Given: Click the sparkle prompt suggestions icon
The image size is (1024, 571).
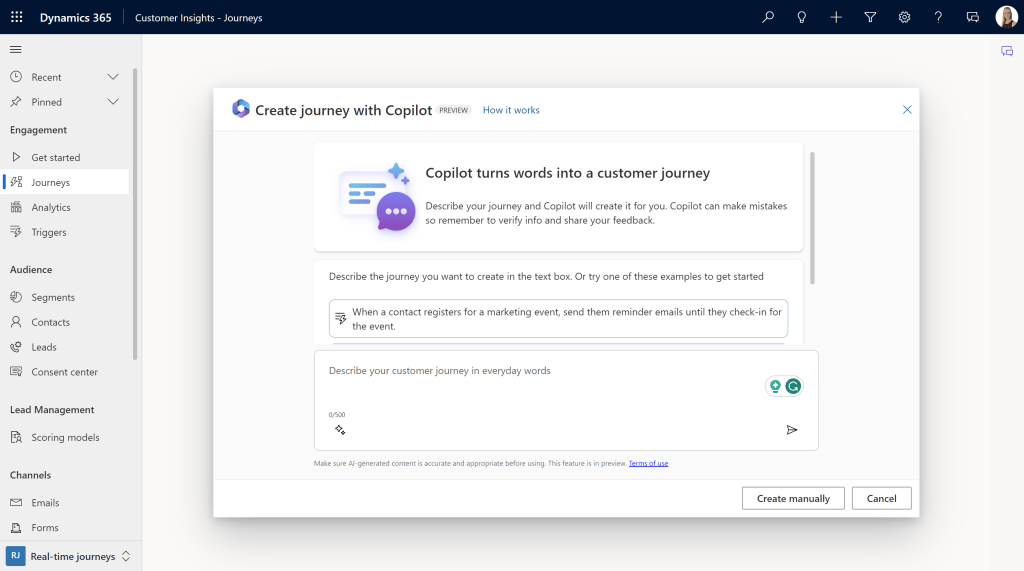Looking at the screenshot, I should click(340, 430).
